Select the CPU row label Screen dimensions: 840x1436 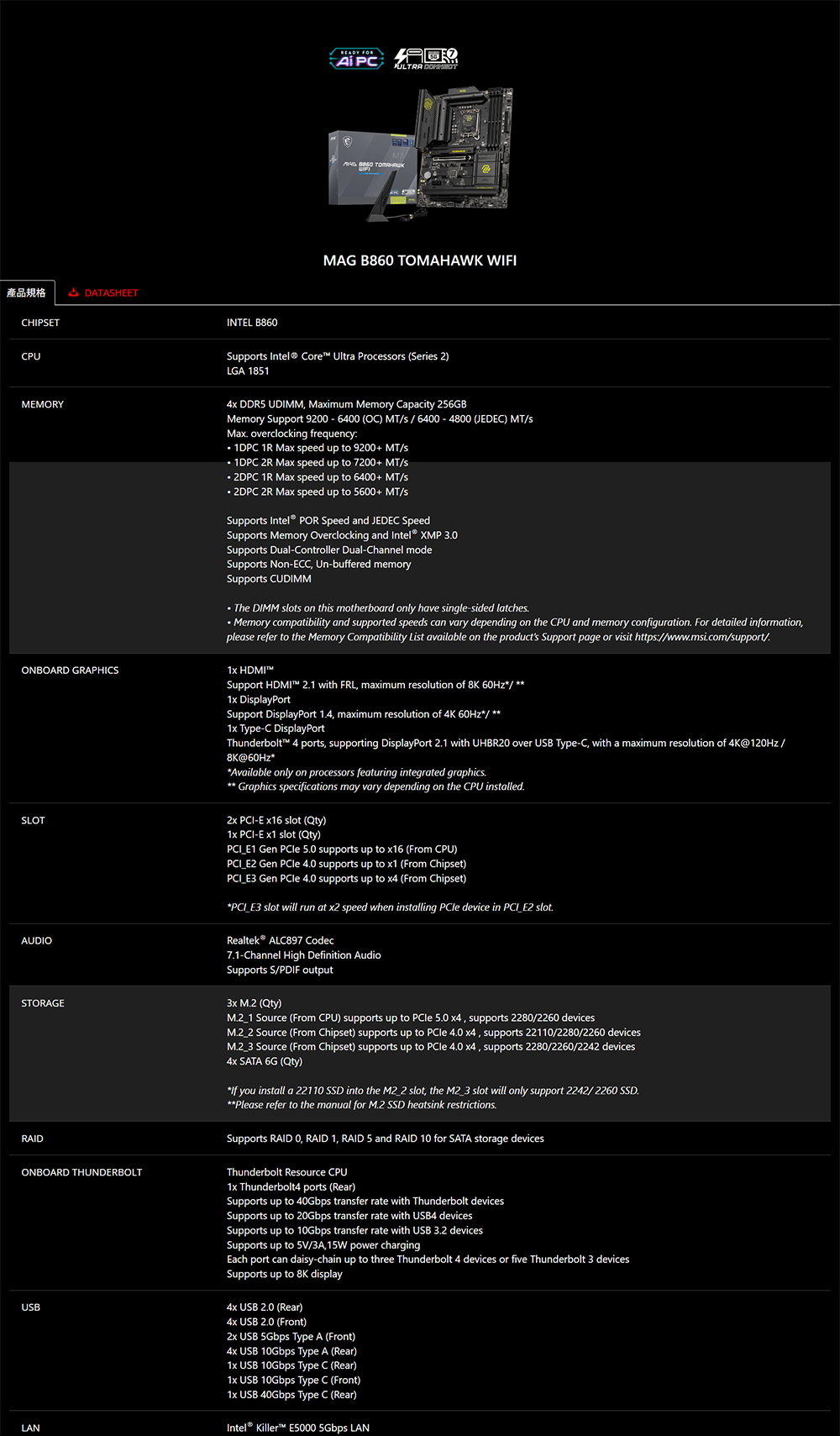point(31,356)
